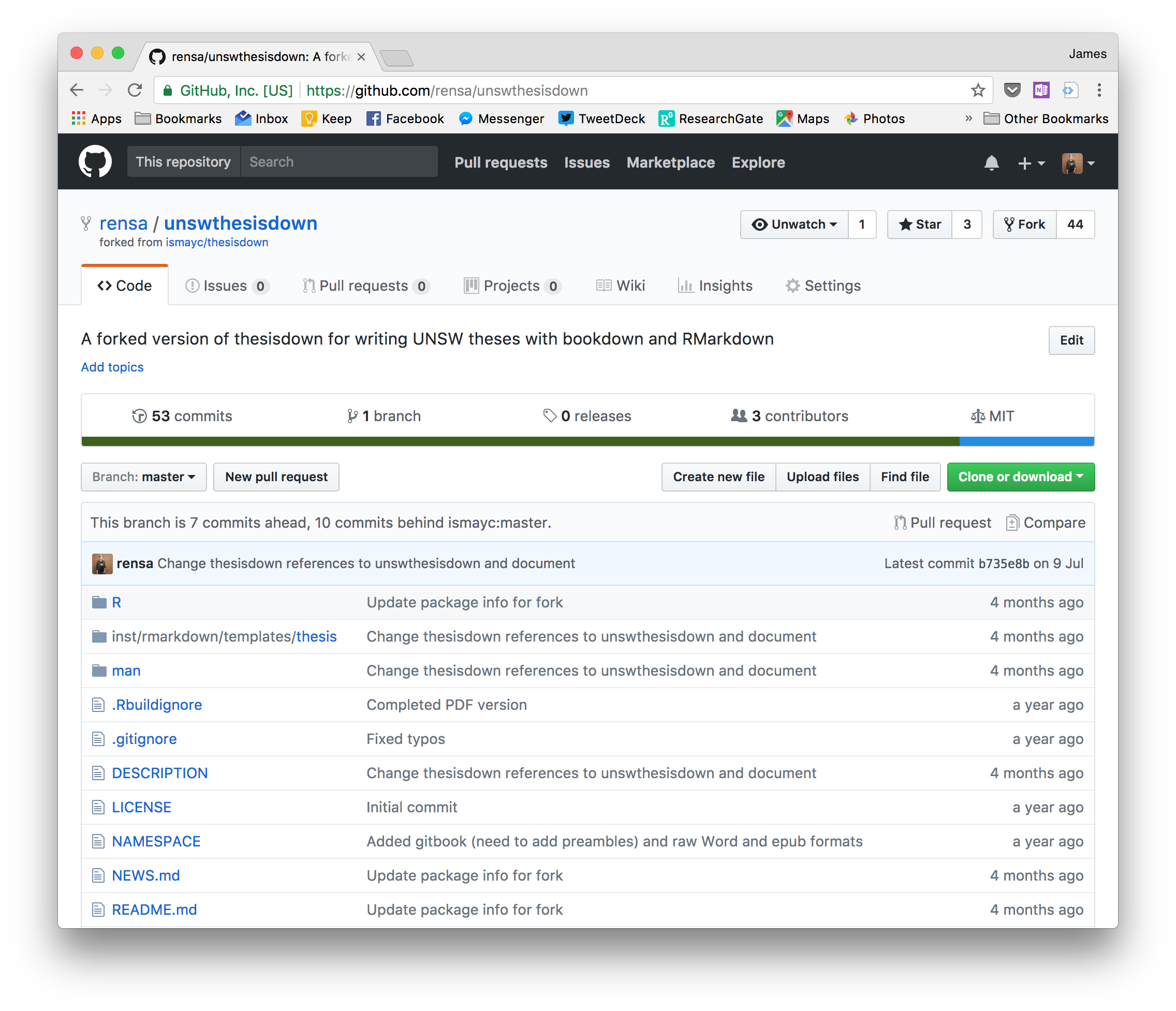Open Chrome three-dot menu
This screenshot has height=1011, width=1176.
tap(1099, 90)
